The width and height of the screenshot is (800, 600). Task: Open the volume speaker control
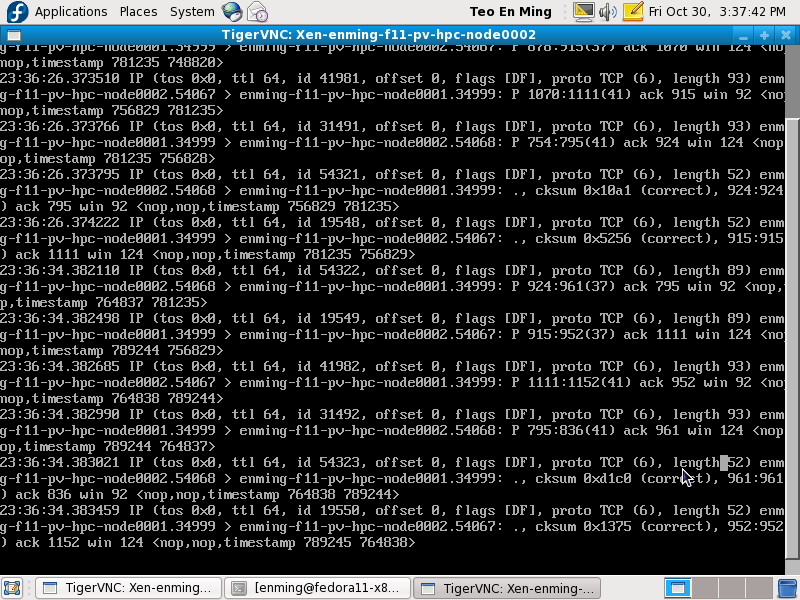(x=609, y=12)
